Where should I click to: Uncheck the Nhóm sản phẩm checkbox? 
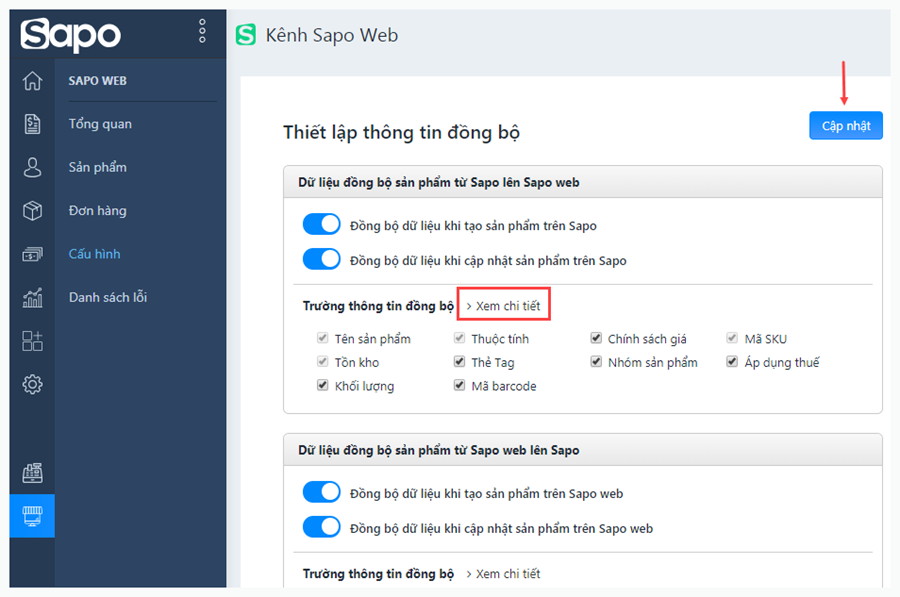pyautogui.click(x=596, y=362)
